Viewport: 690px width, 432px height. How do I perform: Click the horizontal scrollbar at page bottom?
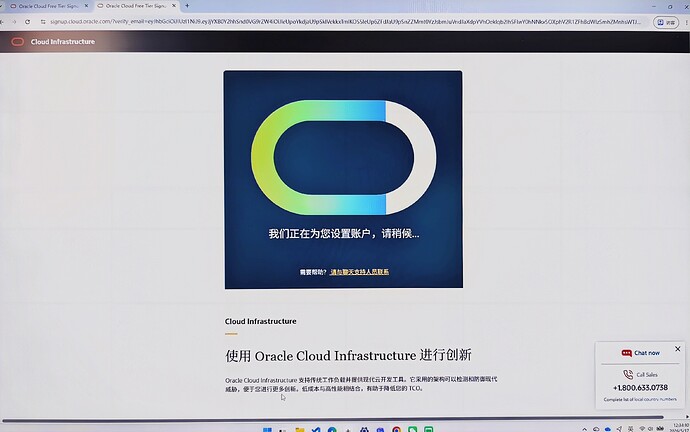[333, 417]
